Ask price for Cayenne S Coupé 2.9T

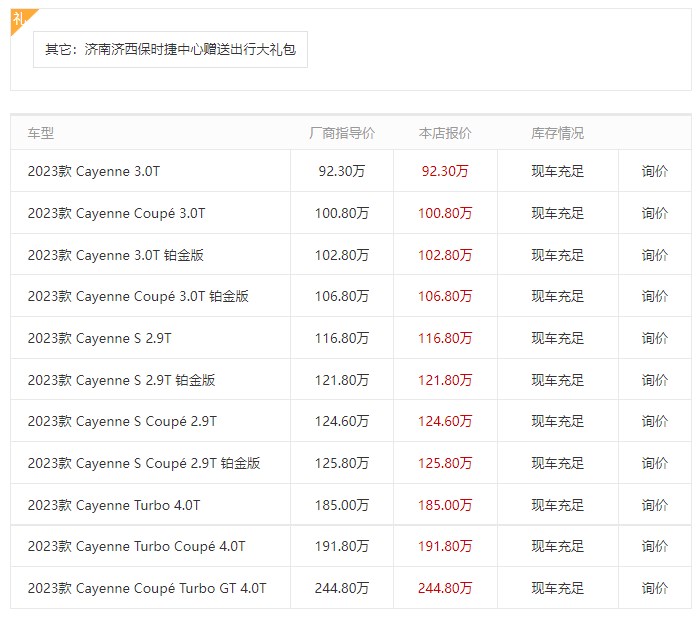(654, 421)
